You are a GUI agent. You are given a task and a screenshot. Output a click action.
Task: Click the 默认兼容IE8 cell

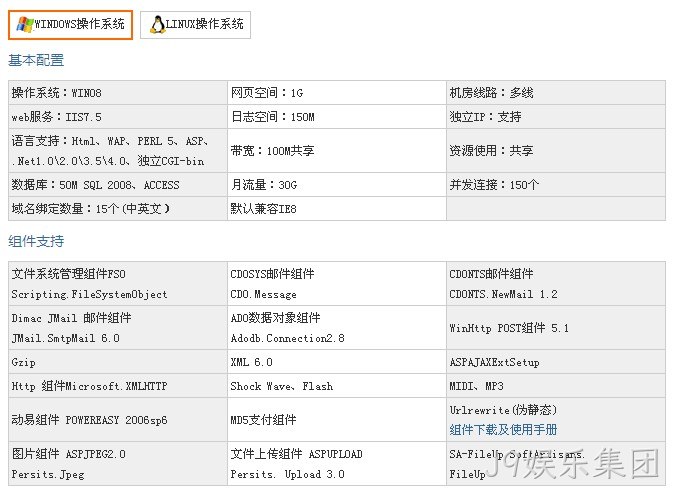[337, 209]
